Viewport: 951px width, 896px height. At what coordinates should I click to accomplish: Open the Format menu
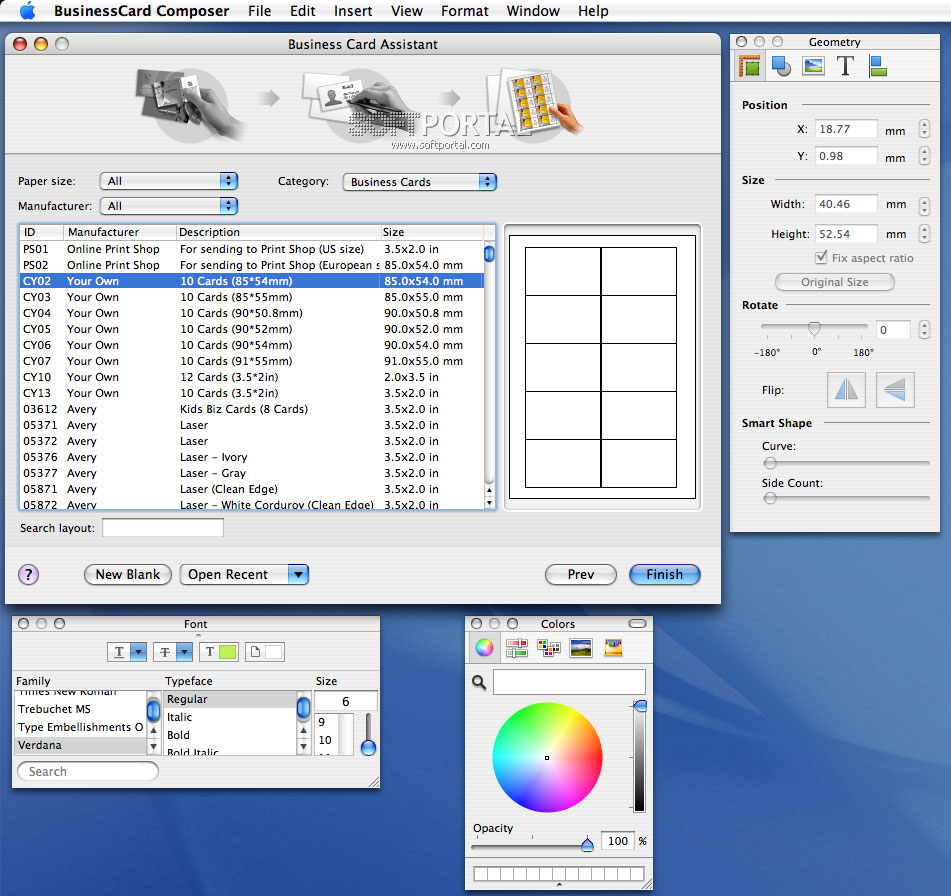click(464, 11)
